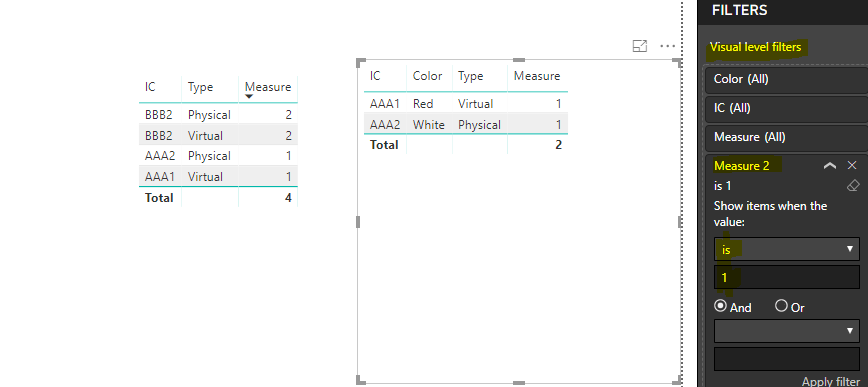Expand the IC (All) filter card

coord(786,108)
